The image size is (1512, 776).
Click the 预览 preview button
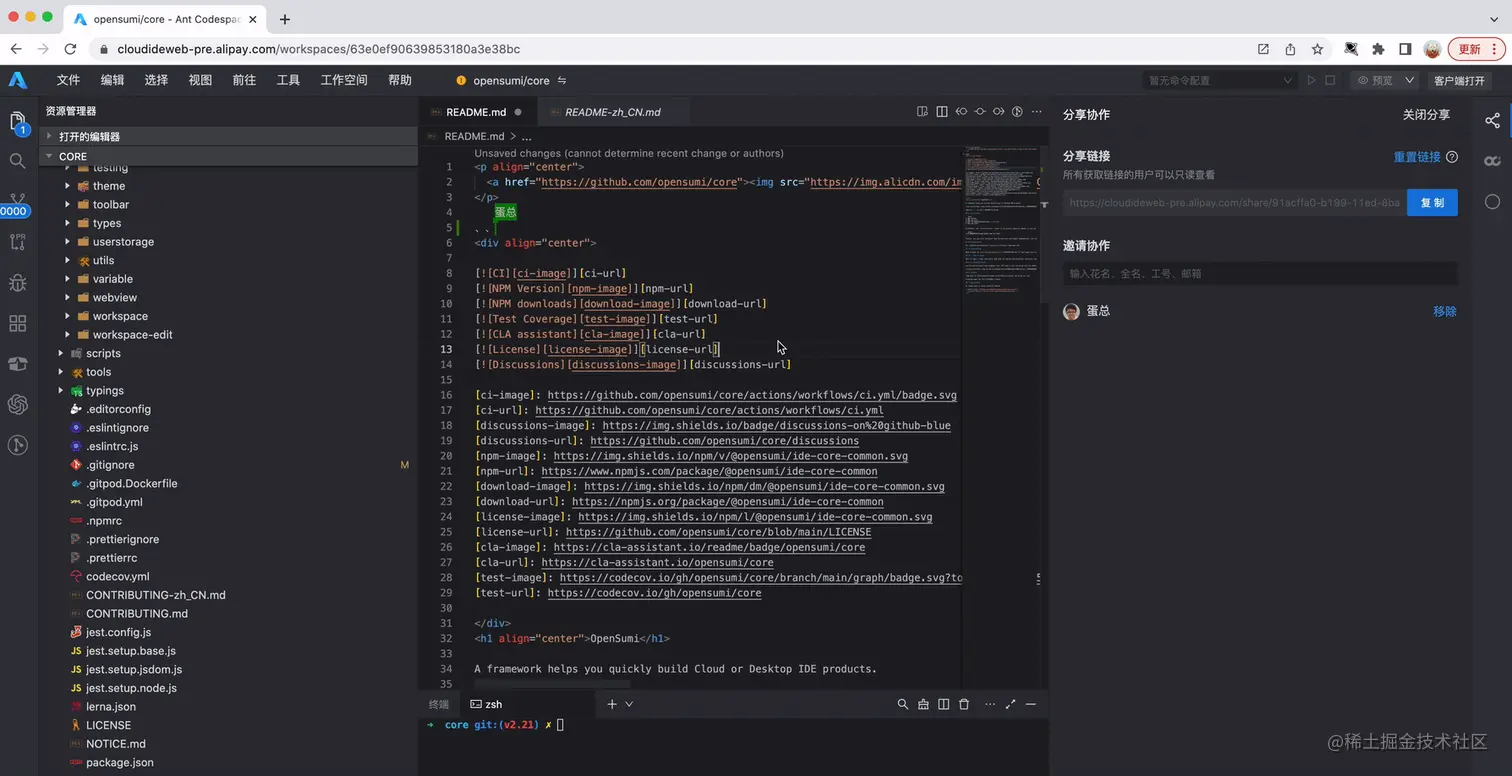[x=1375, y=80]
